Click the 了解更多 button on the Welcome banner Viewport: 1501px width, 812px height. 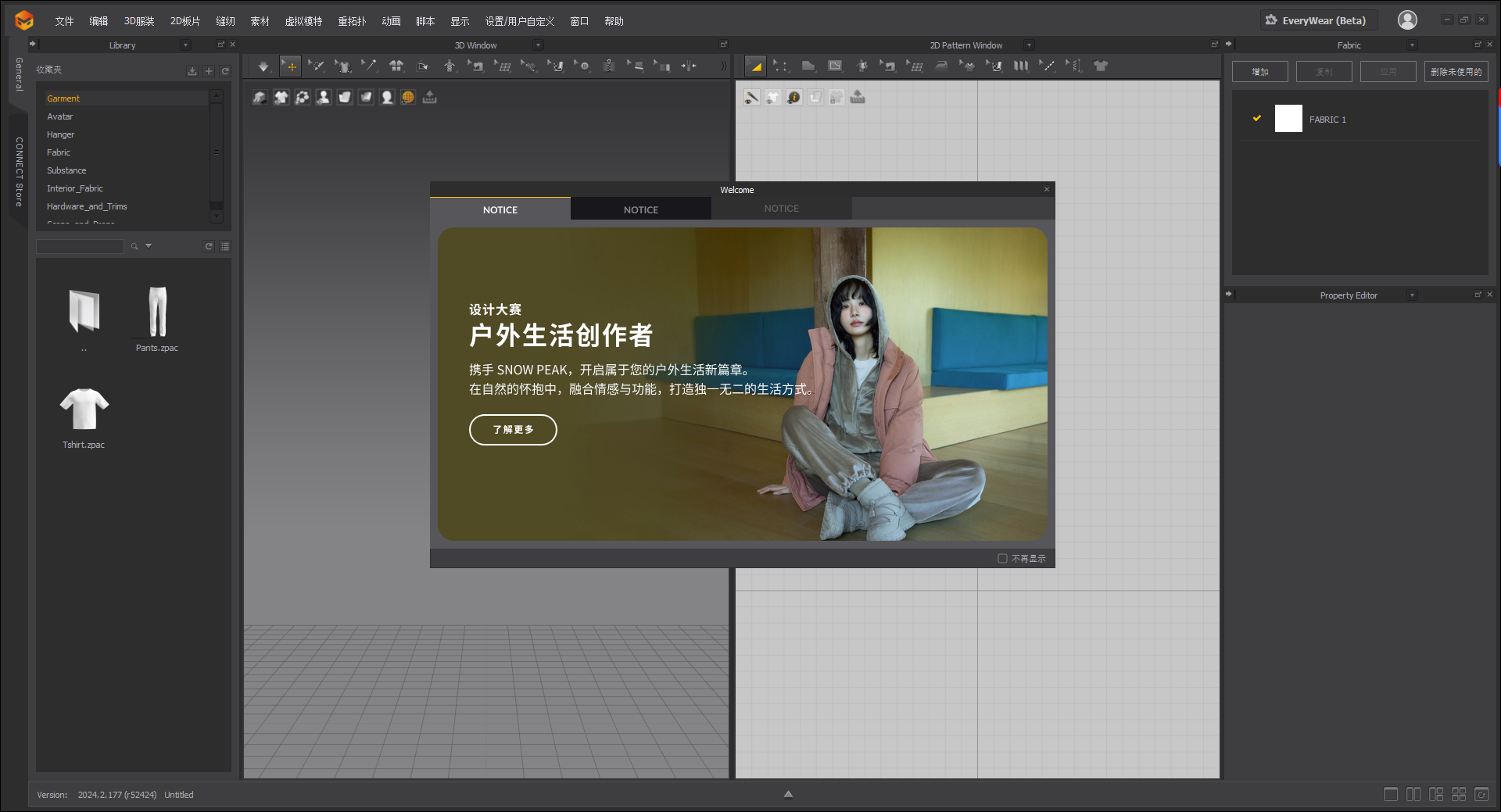(513, 430)
